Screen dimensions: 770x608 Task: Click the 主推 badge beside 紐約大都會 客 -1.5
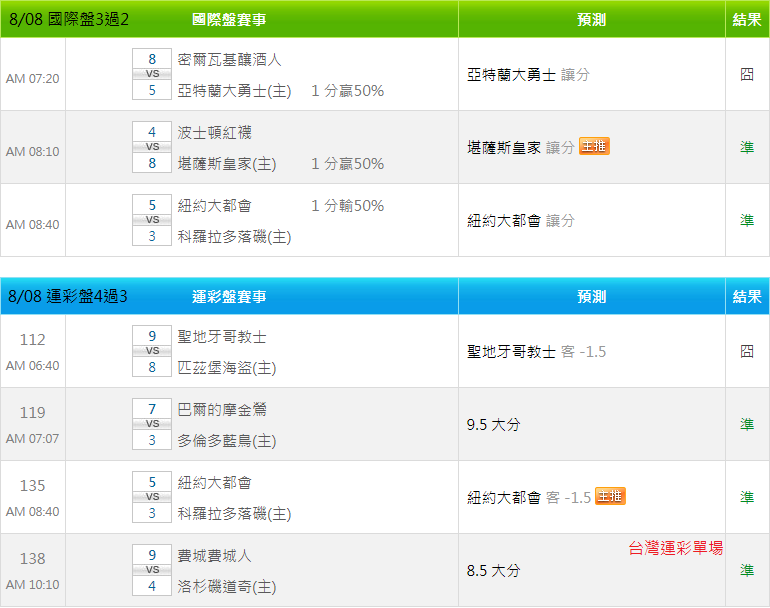(610, 497)
